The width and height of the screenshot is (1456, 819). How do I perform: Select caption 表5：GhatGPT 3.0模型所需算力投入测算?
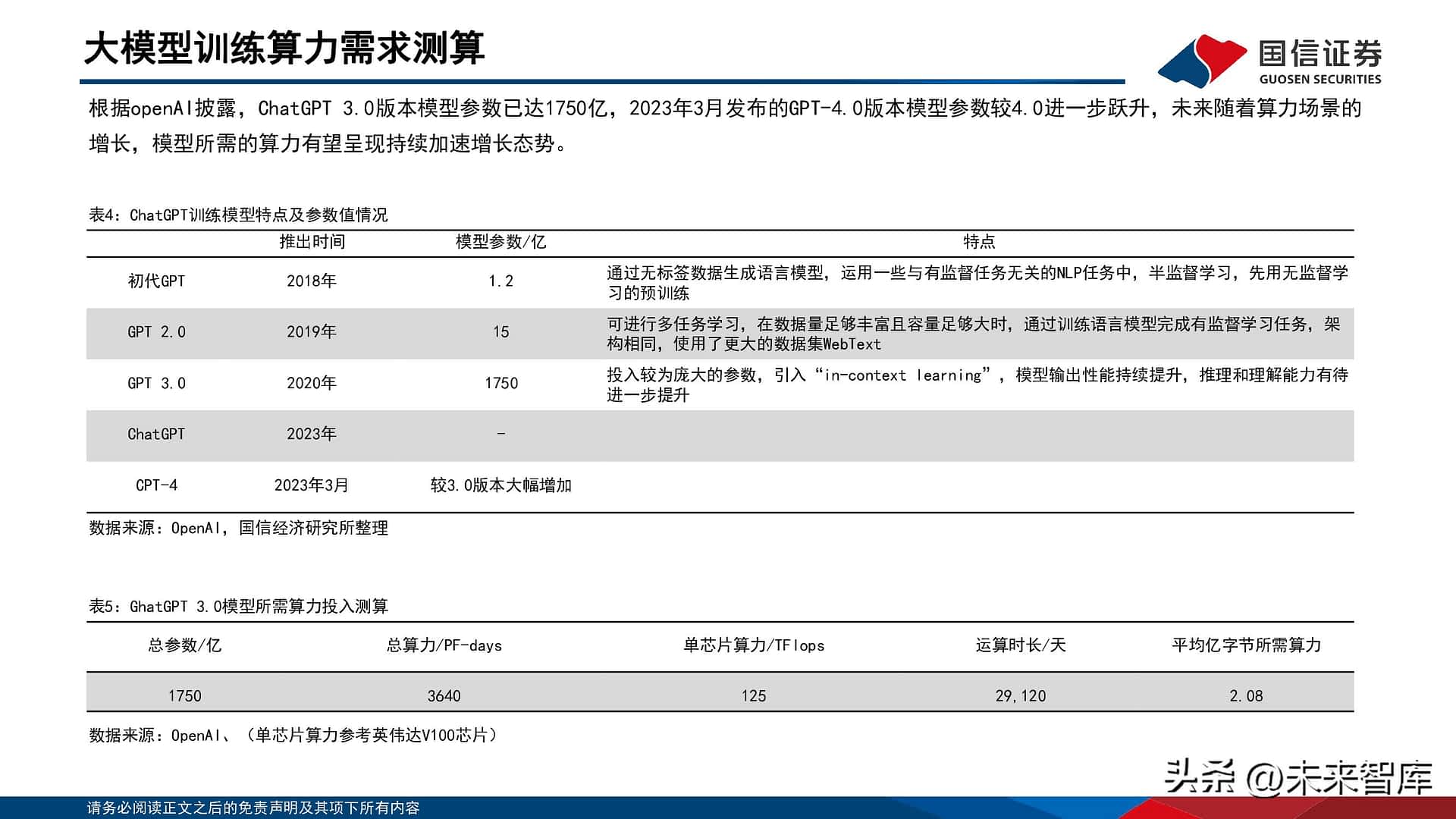238,607
